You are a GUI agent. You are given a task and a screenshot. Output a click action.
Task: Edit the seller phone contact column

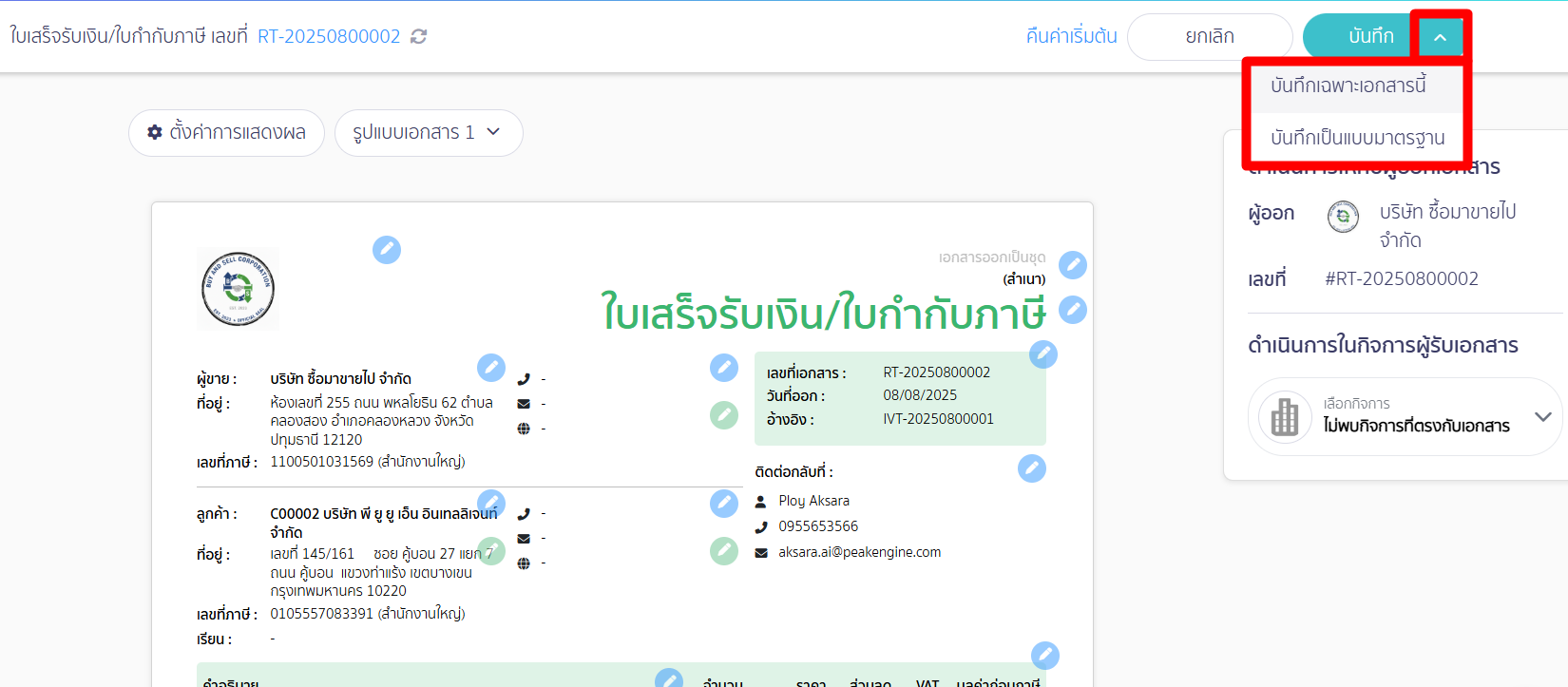click(x=724, y=368)
